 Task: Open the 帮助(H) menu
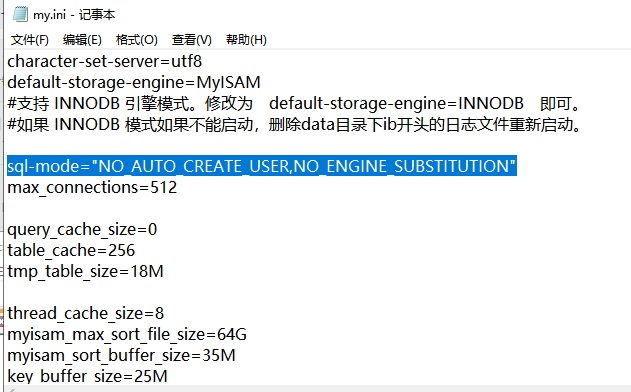coord(246,40)
